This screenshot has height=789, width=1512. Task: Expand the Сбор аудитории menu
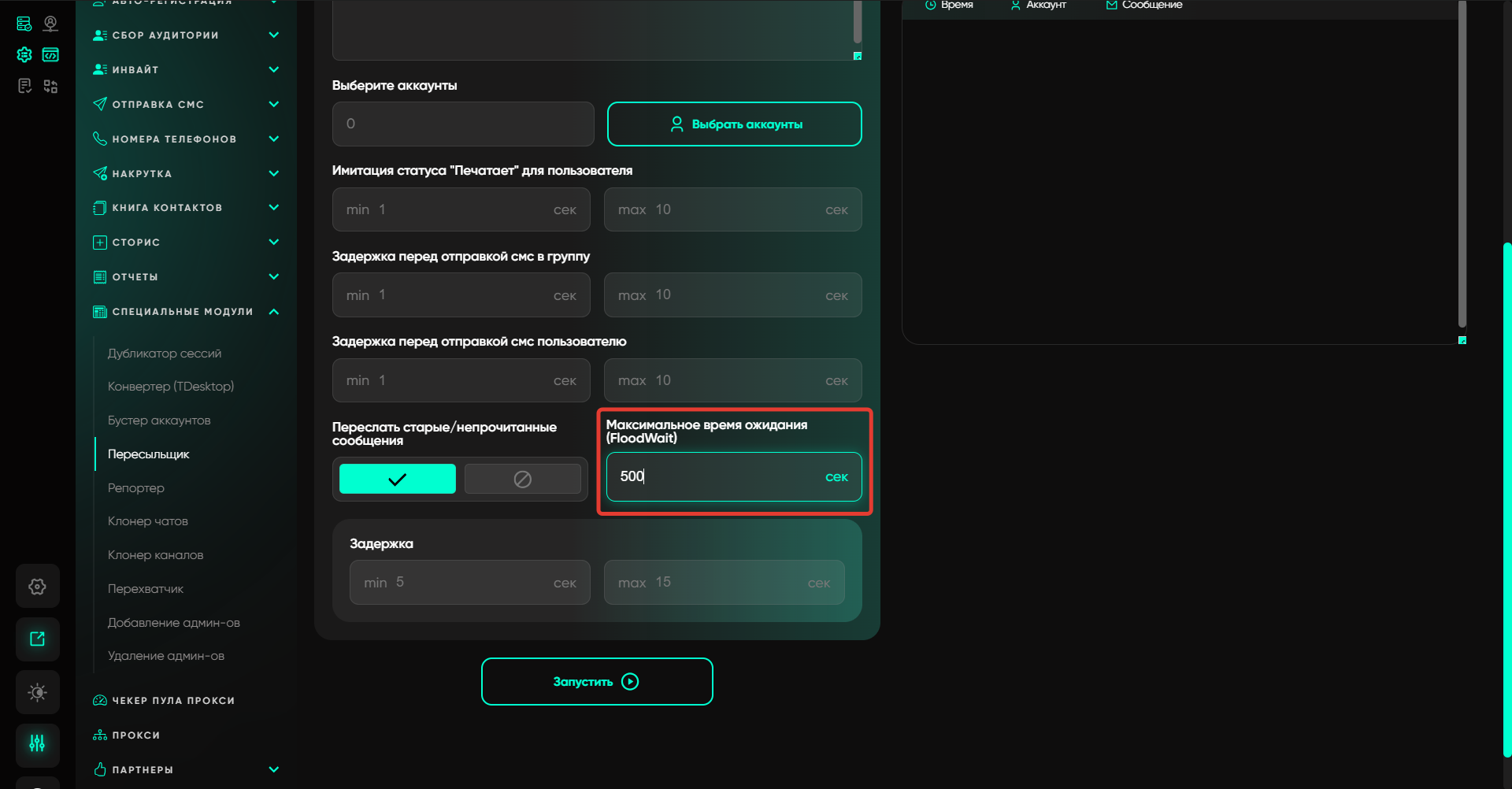(273, 35)
